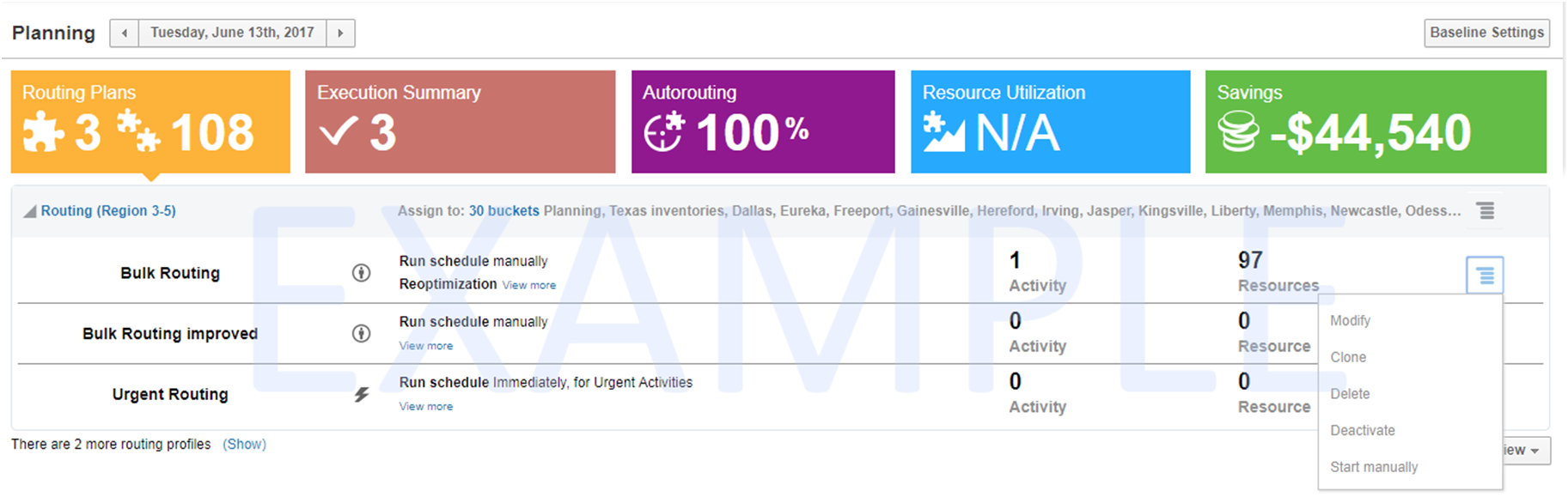
Task: Collapse the Routing (Region 3-5) section
Action: [30, 211]
